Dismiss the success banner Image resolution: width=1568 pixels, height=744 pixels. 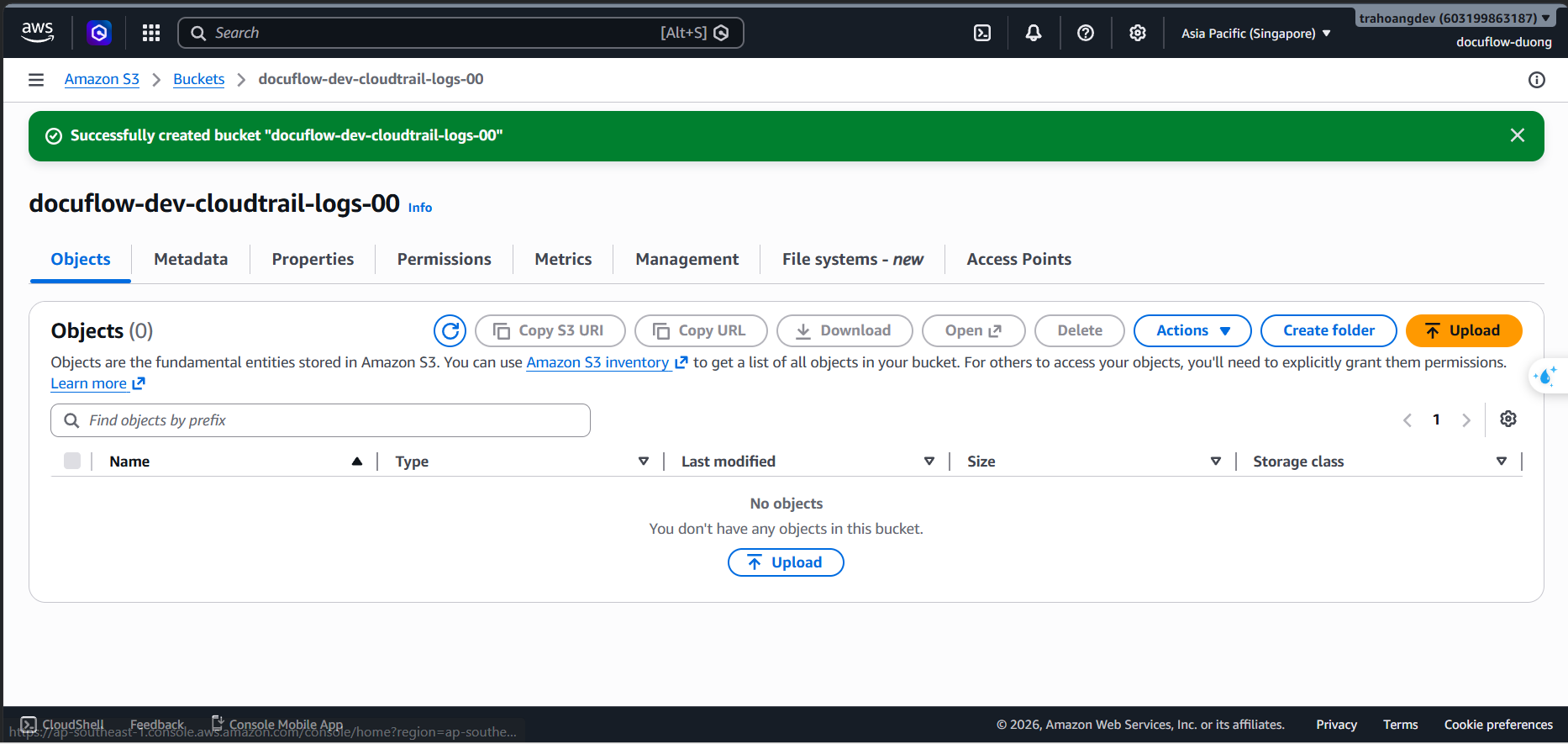pos(1518,135)
